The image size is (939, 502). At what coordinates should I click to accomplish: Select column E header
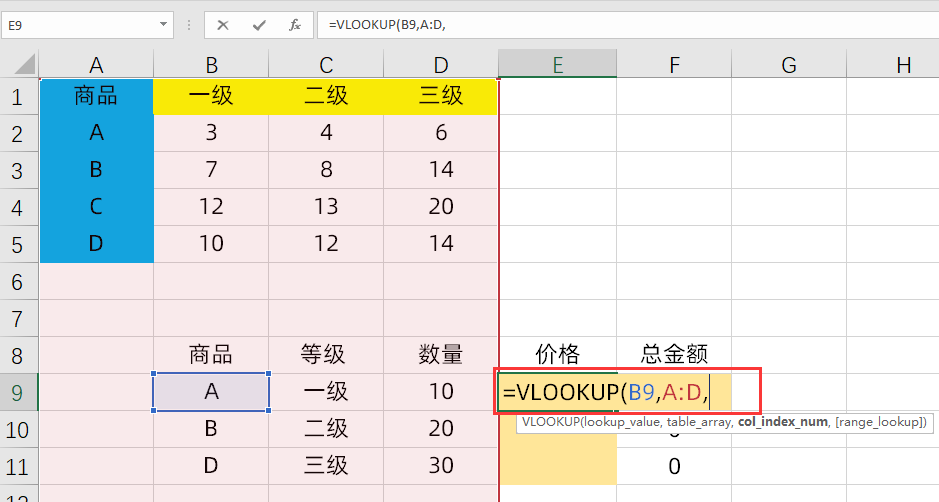tap(558, 64)
